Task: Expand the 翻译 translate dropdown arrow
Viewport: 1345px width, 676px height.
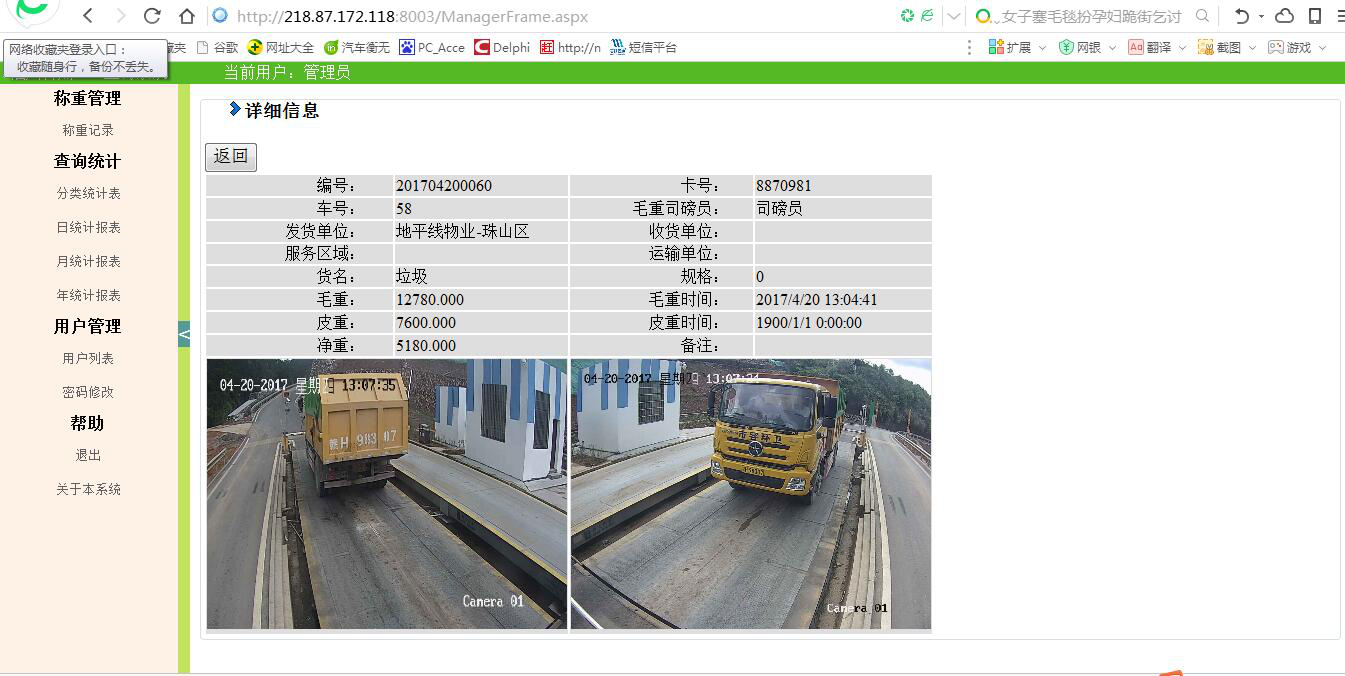Action: point(1182,47)
